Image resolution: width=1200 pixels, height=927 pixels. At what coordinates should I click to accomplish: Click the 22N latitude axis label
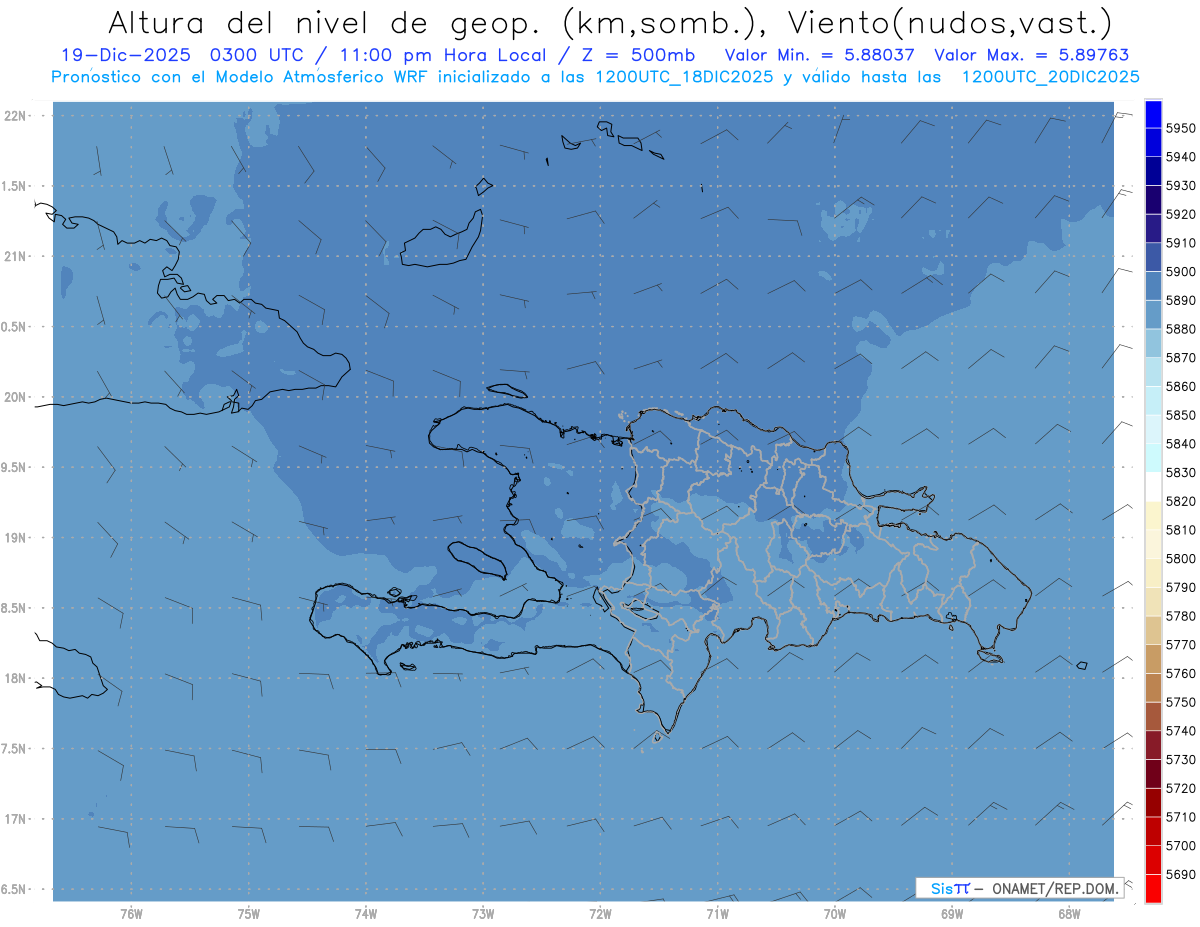click(15, 116)
